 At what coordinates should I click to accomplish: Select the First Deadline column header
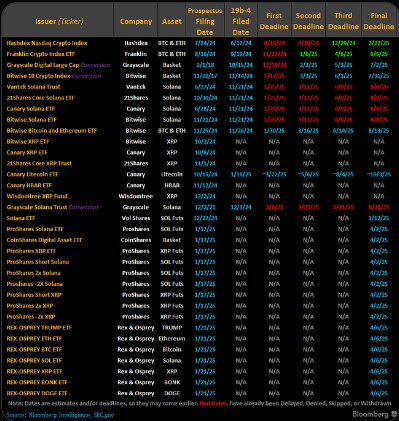(274, 21)
